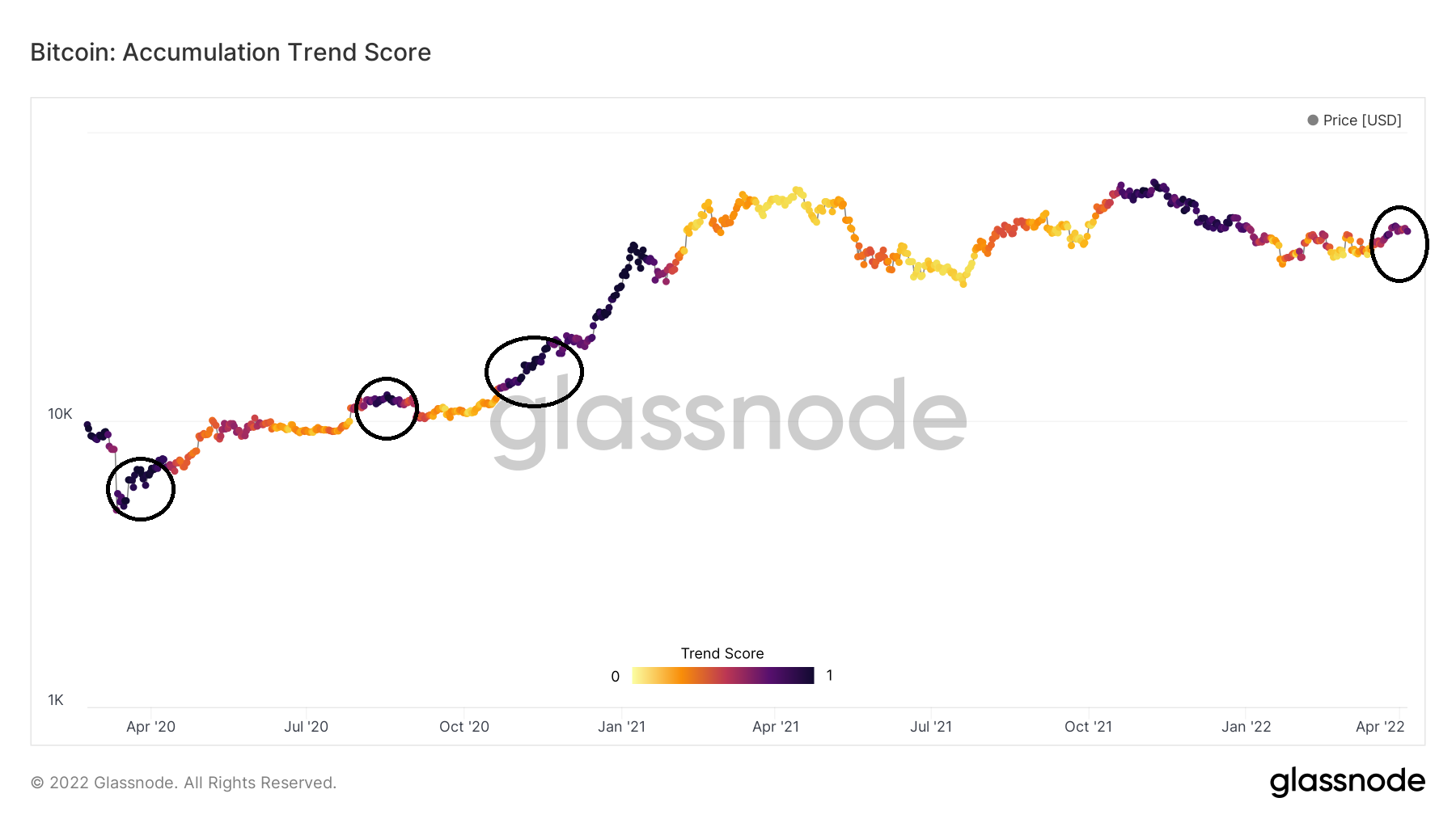Viewport: 1456px width, 819px height.
Task: Click the Trend Score label above color bar
Action: (722, 653)
